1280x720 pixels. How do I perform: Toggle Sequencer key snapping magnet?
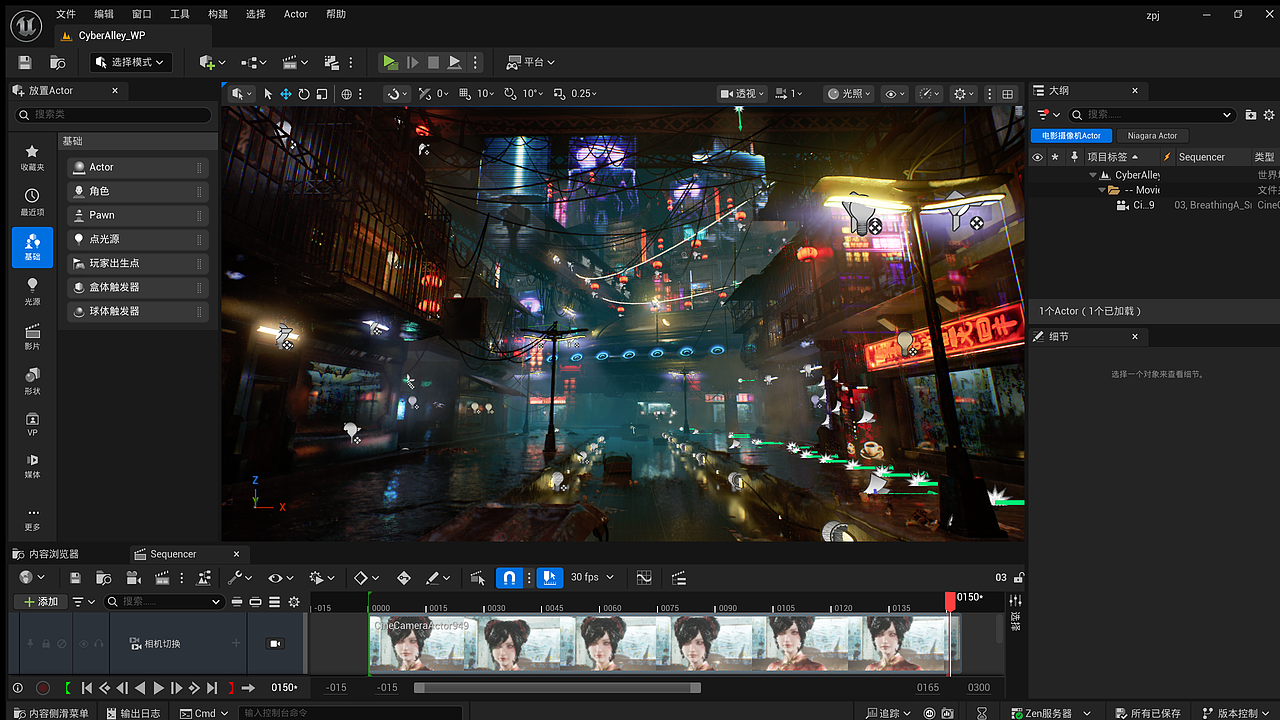(x=509, y=577)
